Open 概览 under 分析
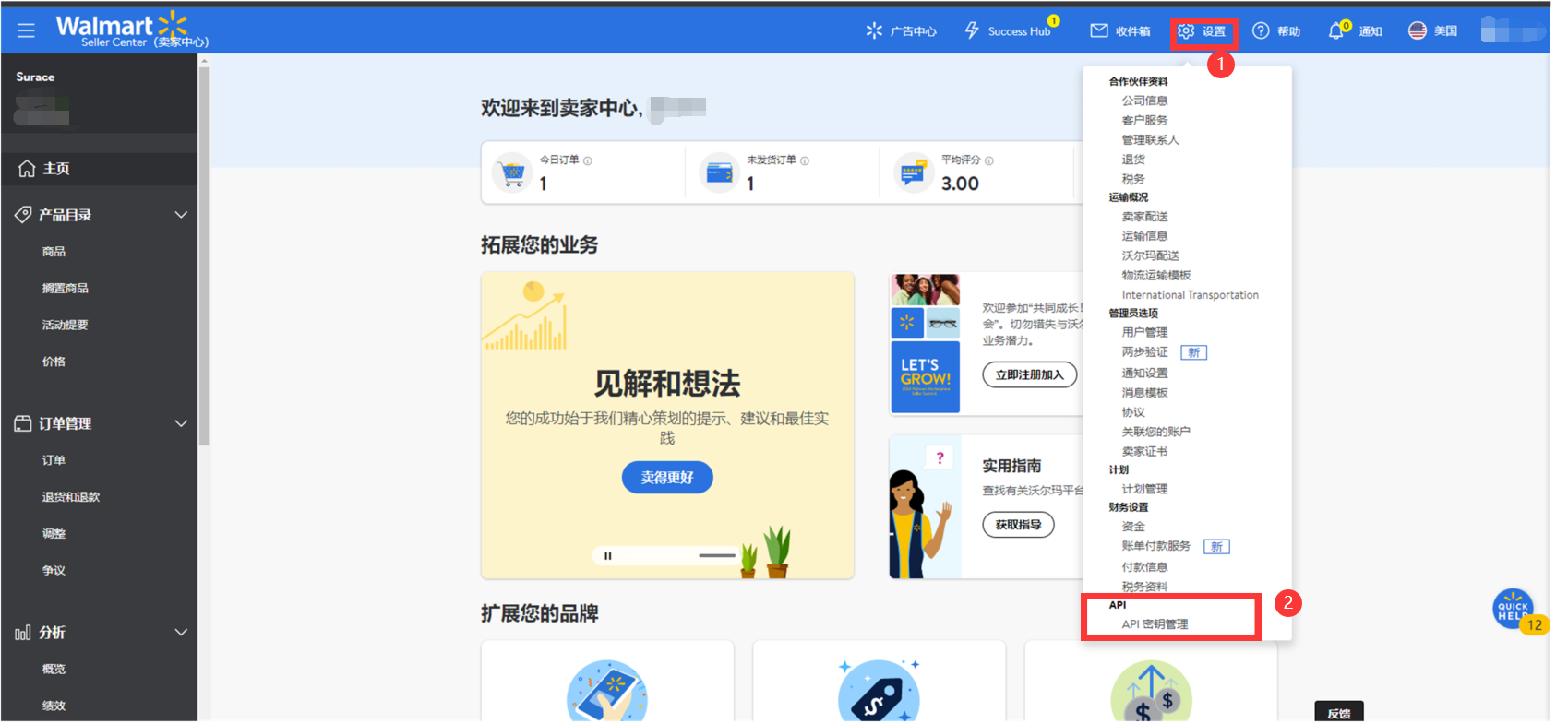This screenshot has height=724, width=1568. (54, 670)
